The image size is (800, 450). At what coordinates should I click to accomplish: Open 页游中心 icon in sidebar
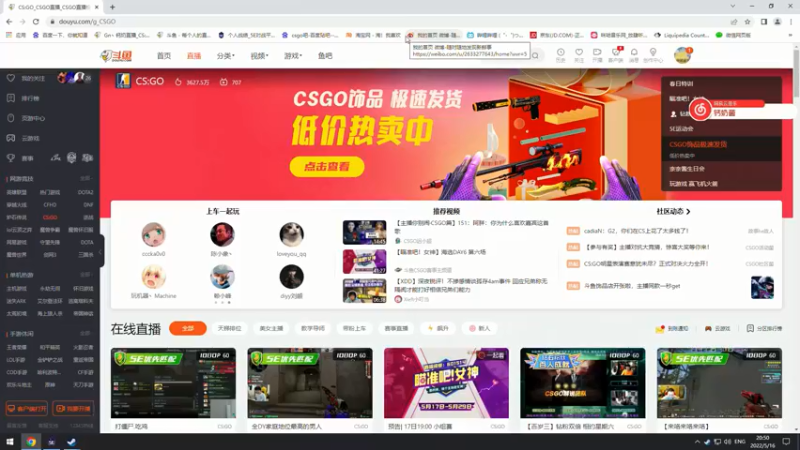[11, 118]
